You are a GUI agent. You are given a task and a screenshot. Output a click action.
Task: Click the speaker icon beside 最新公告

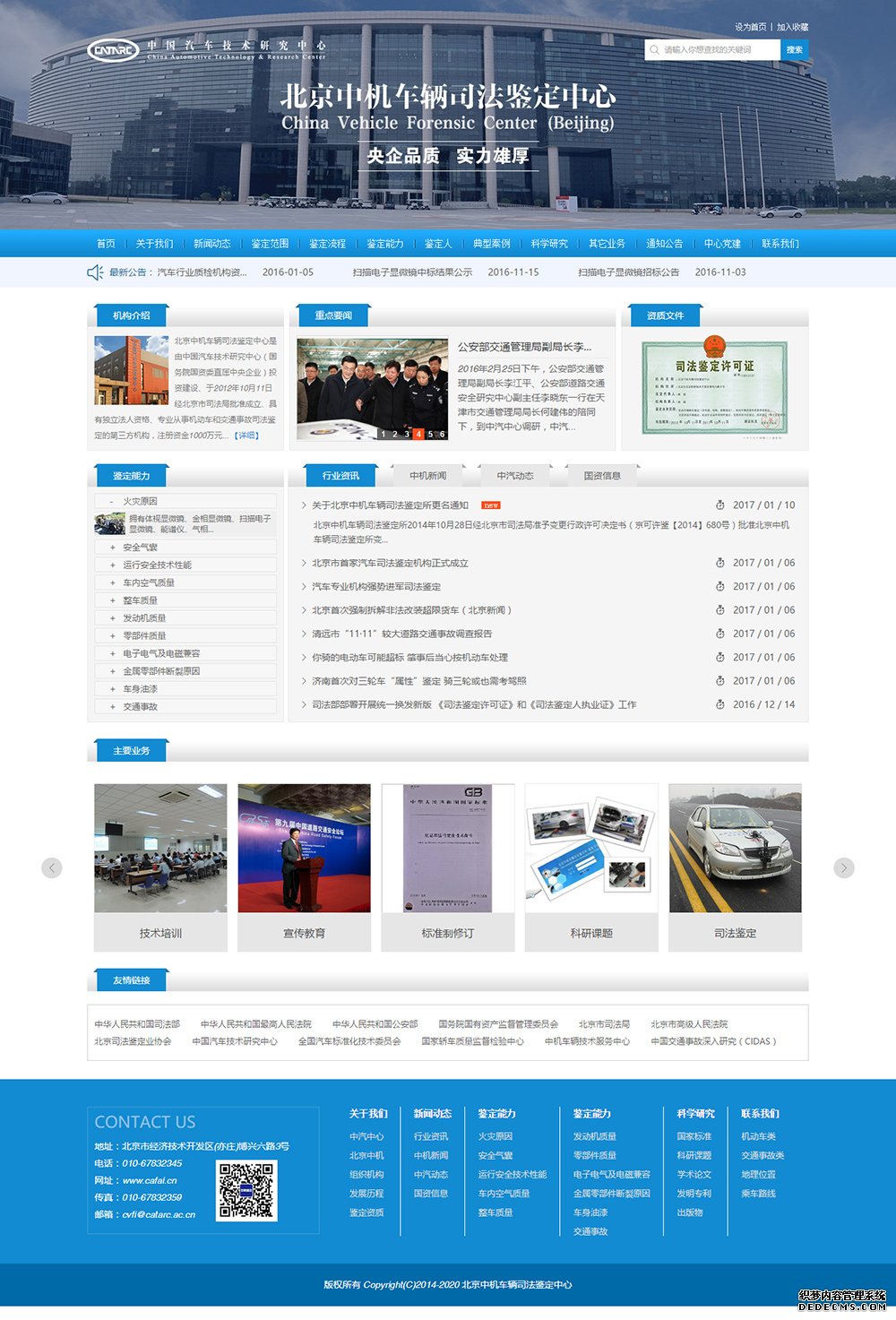click(x=95, y=272)
